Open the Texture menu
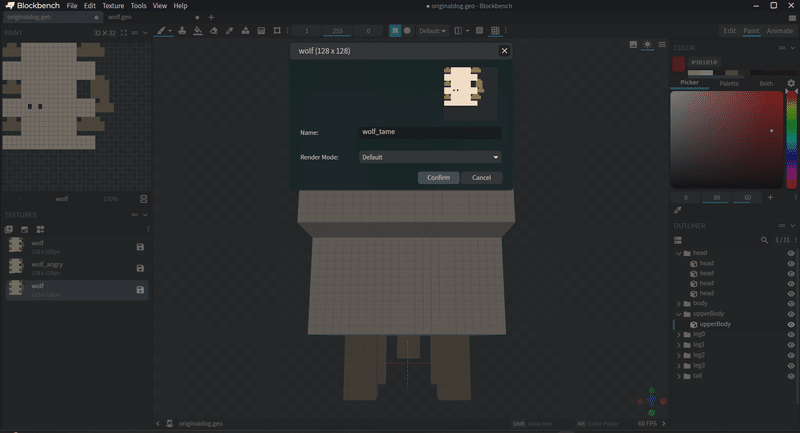Screen dimensions: 800x433 pyautogui.click(x=113, y=6)
